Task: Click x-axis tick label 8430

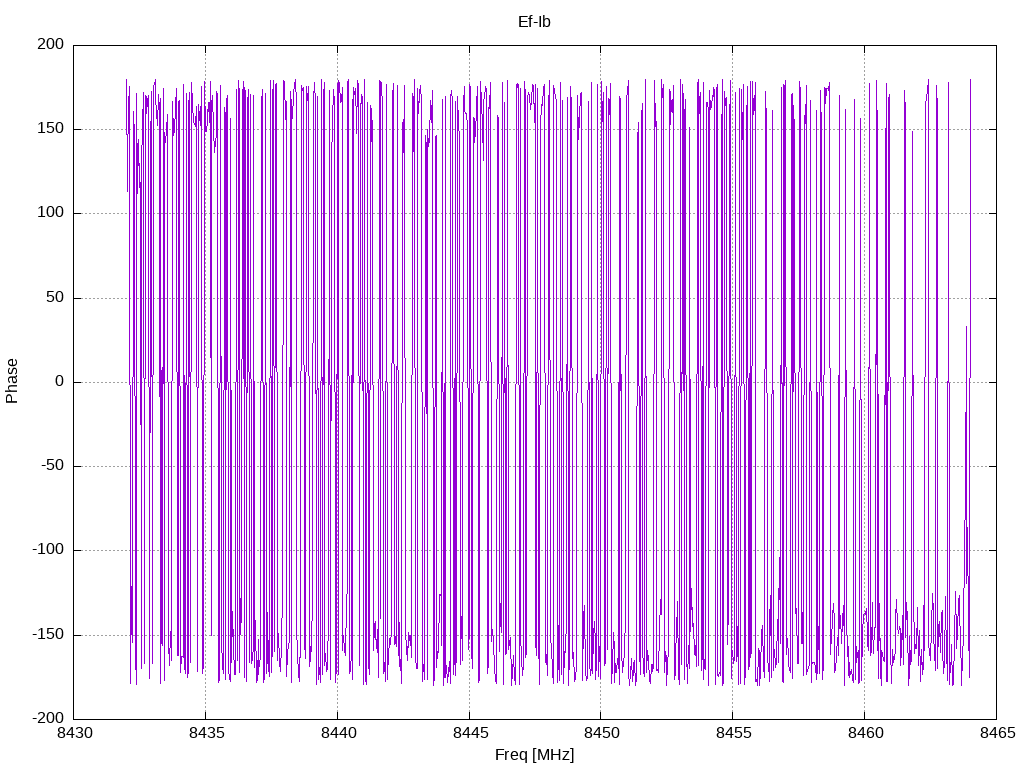Action: (74, 733)
